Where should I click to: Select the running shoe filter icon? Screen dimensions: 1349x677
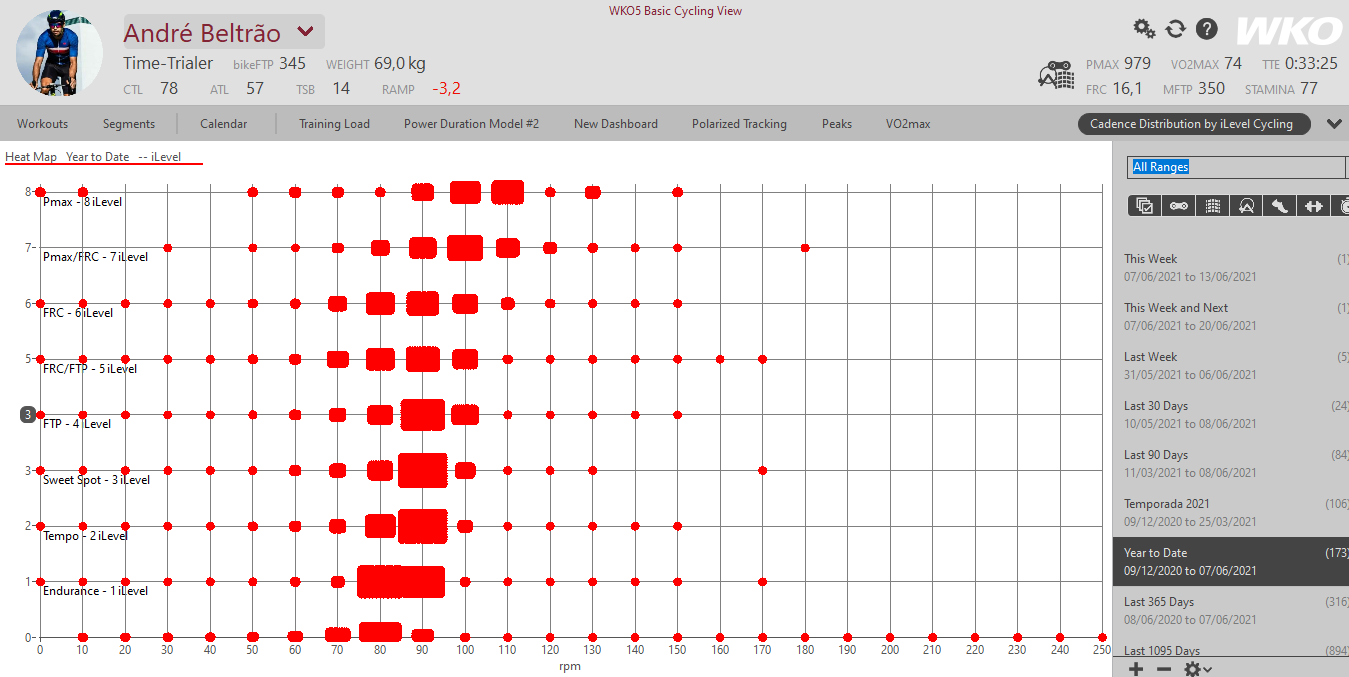click(x=1280, y=205)
